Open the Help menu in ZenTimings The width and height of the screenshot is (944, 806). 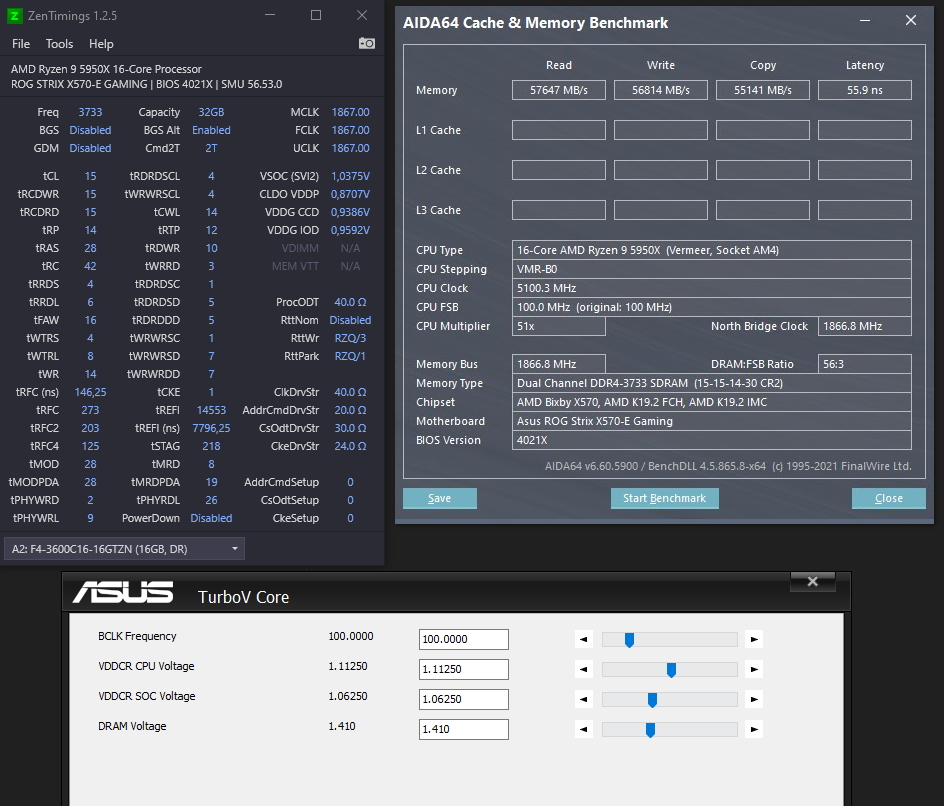click(101, 44)
